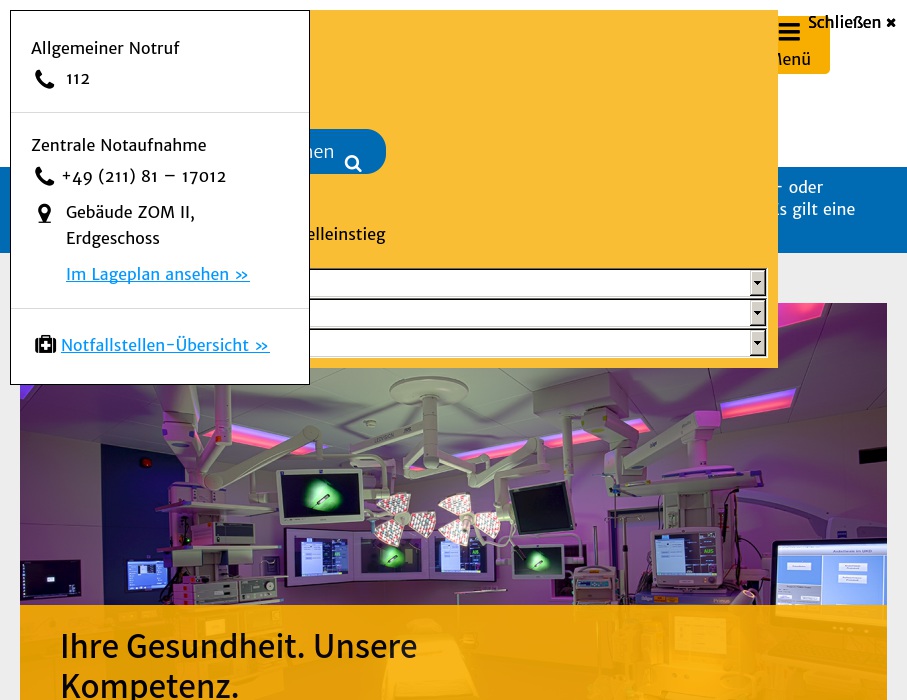Click the Schließen text

coord(844,23)
